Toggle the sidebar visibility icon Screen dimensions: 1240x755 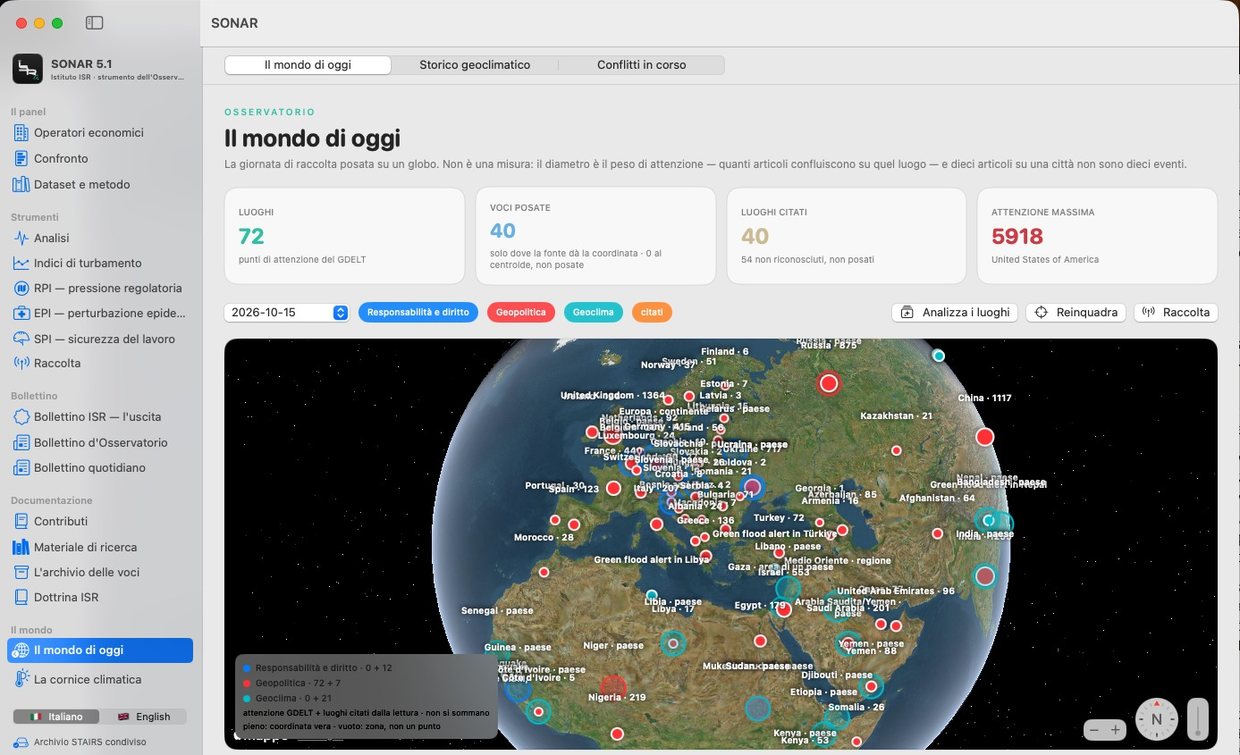tap(94, 22)
